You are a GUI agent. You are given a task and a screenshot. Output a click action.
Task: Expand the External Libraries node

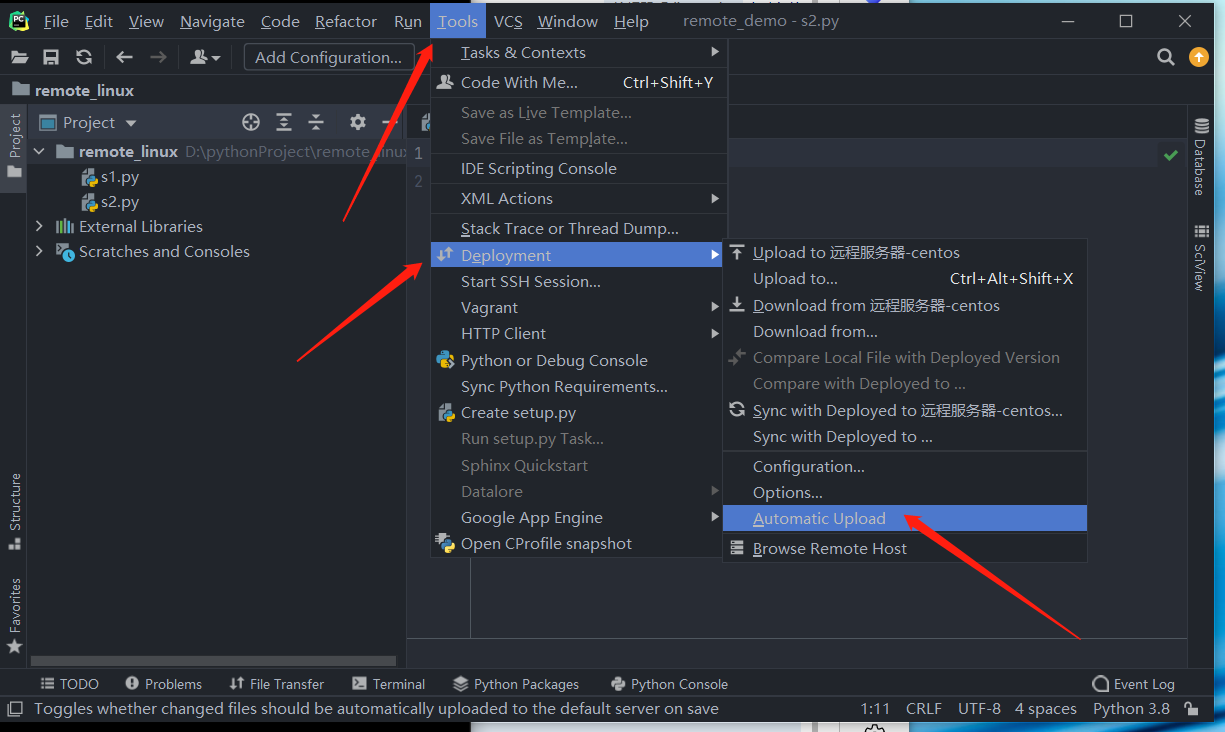pyautogui.click(x=40, y=226)
